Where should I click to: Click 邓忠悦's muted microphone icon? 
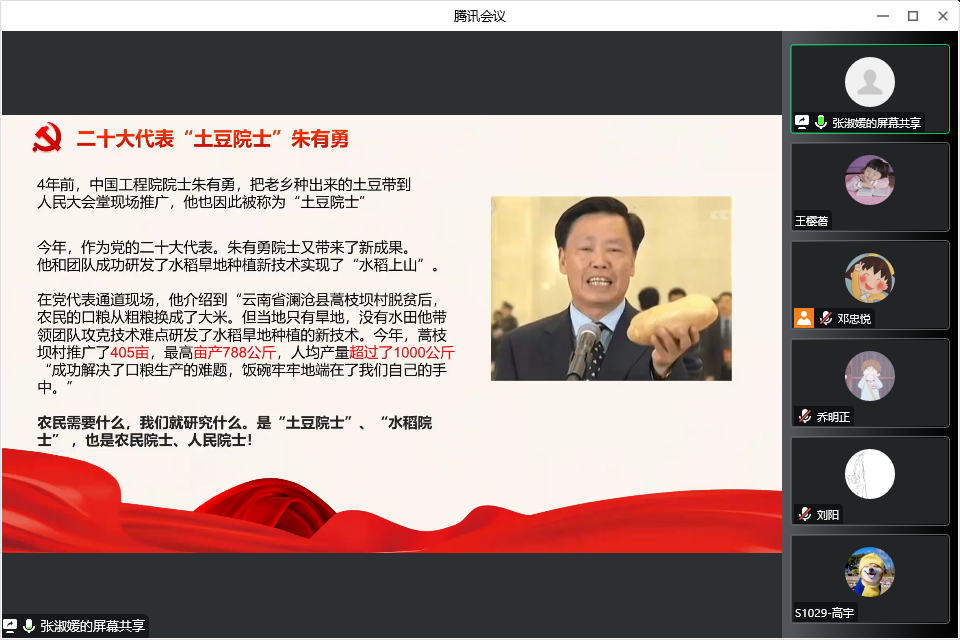pyautogui.click(x=825, y=318)
